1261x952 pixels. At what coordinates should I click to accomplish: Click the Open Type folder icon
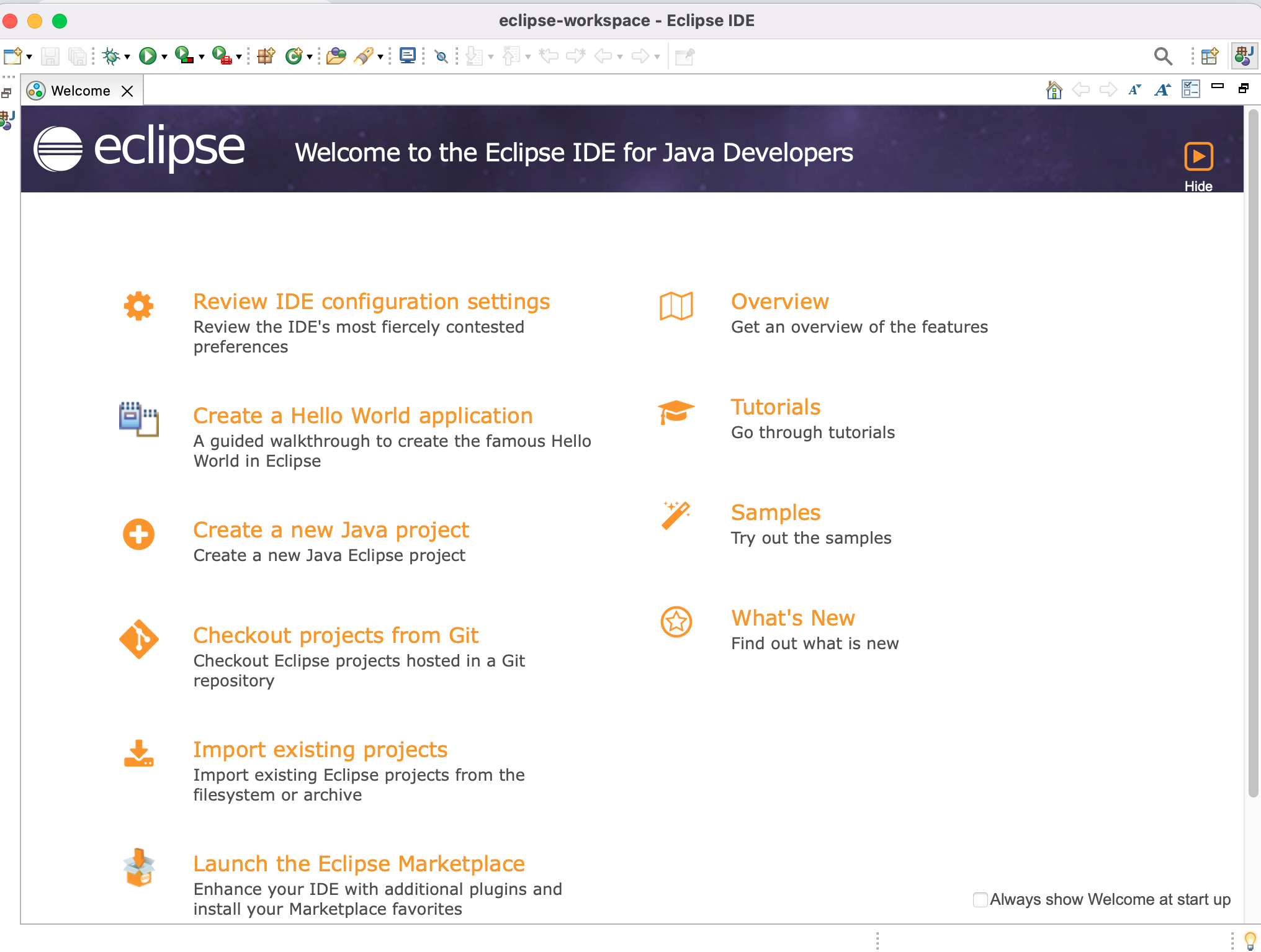[336, 56]
